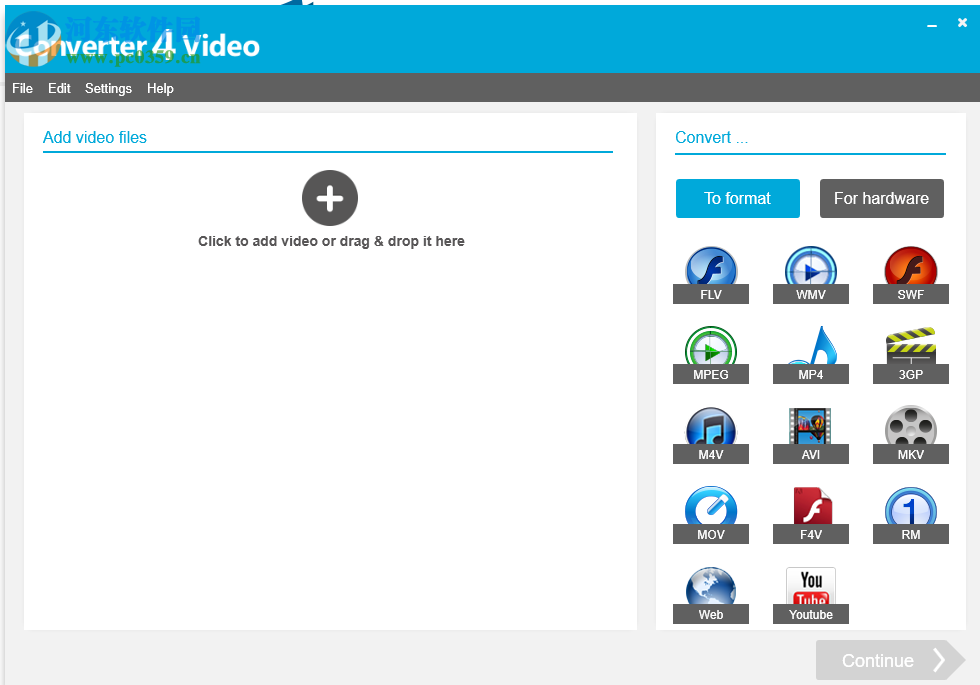Choose the Youtube output icon

pyautogui.click(x=811, y=587)
